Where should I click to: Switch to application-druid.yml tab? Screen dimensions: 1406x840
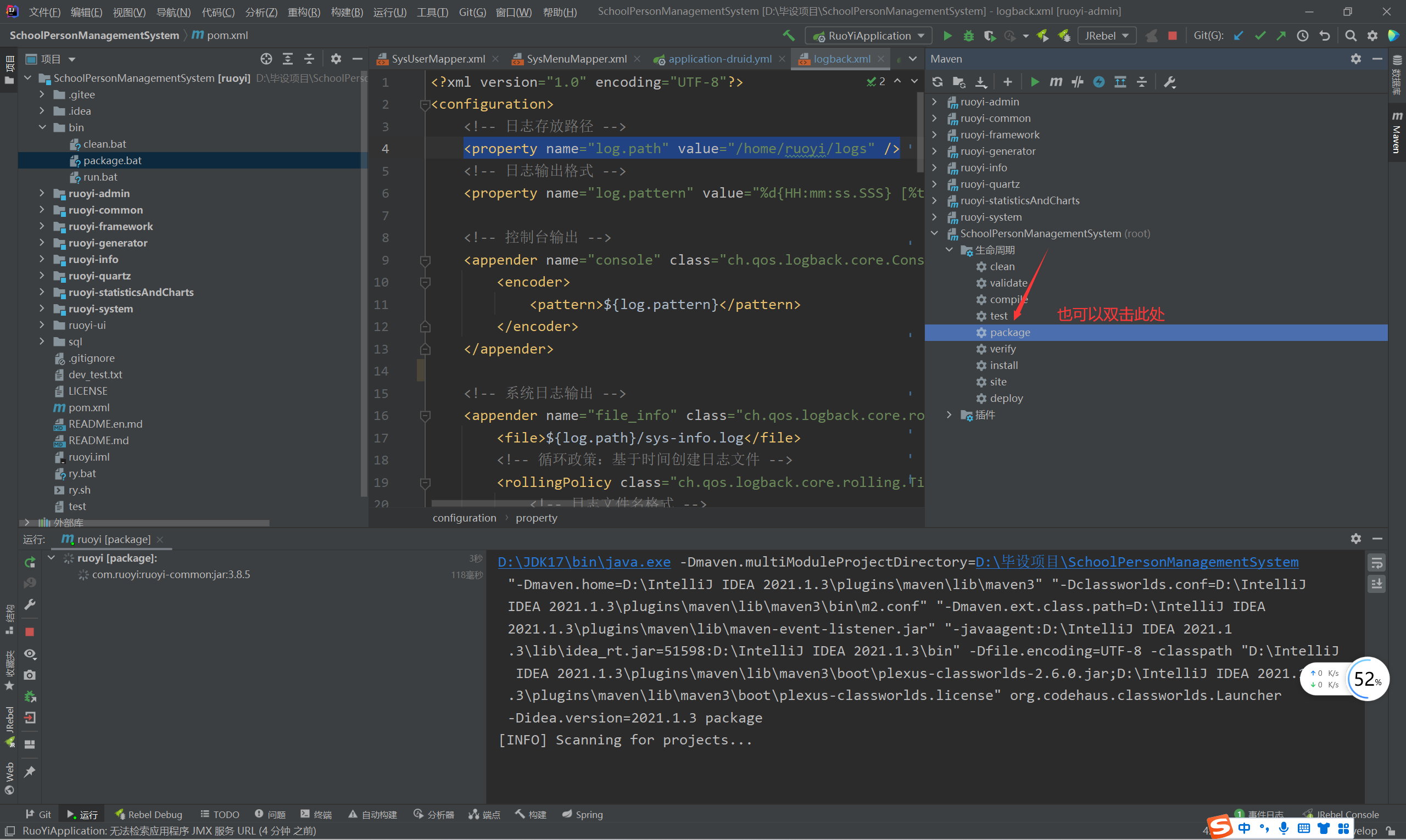[719, 59]
